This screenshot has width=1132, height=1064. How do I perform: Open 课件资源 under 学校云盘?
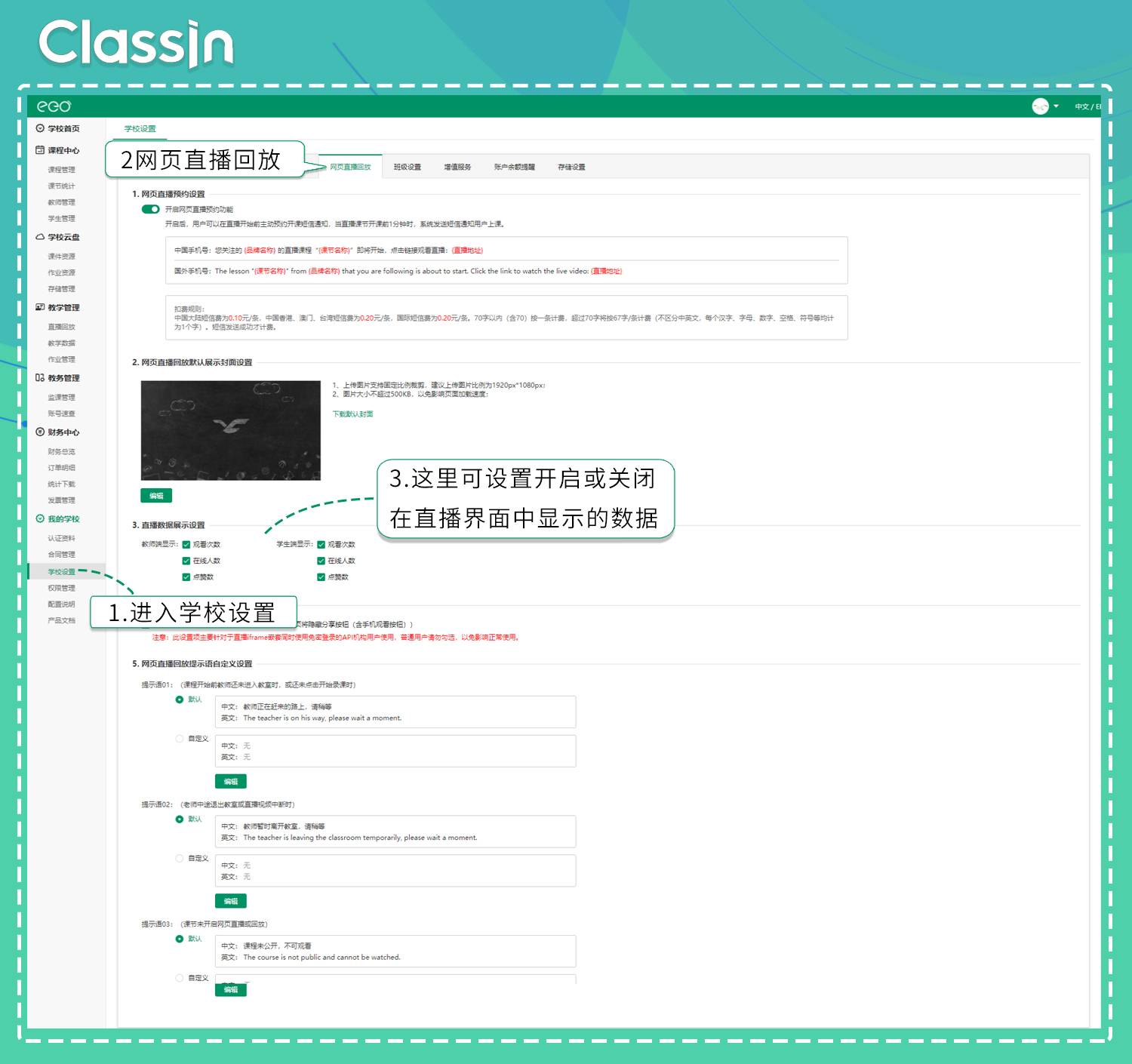coord(61,257)
